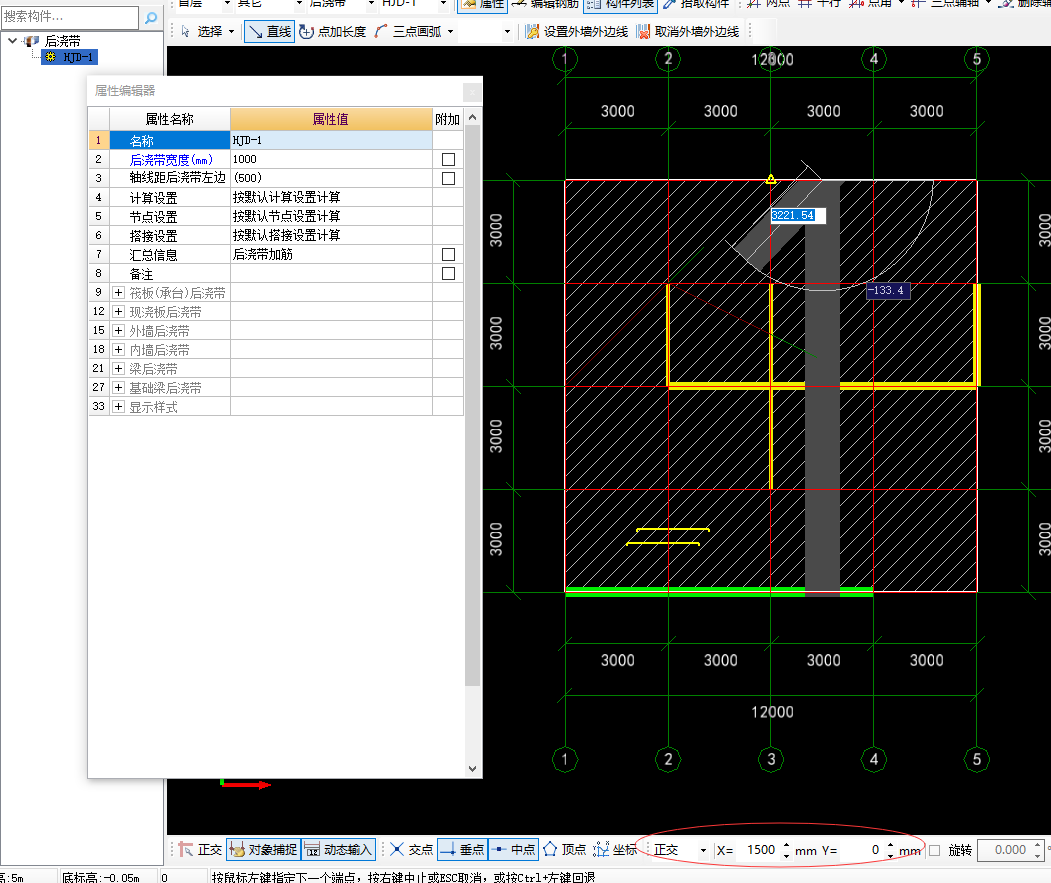
Task: Click property panel scrollbar down arrow
Action: pos(473,768)
